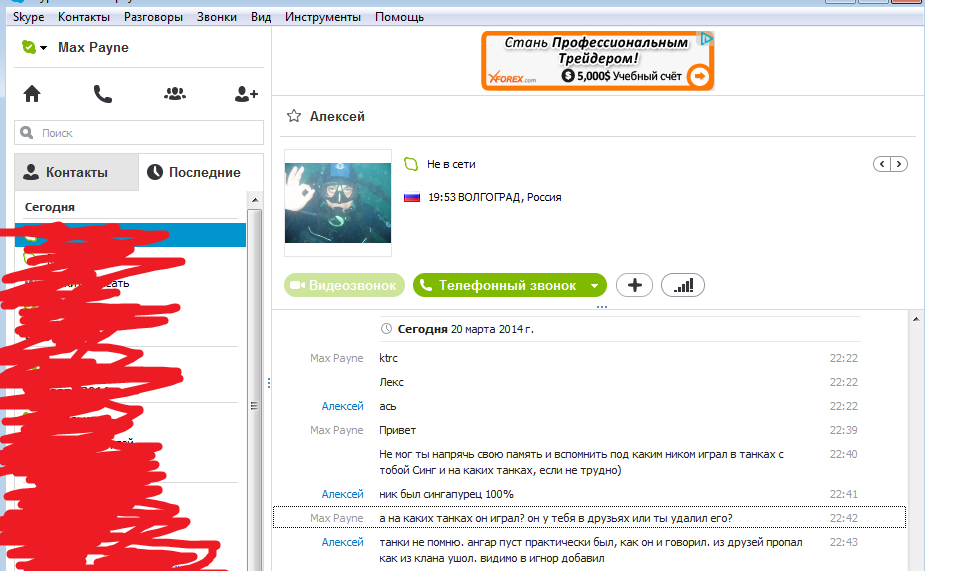Close the Forex ad via corner icon

click(706, 39)
